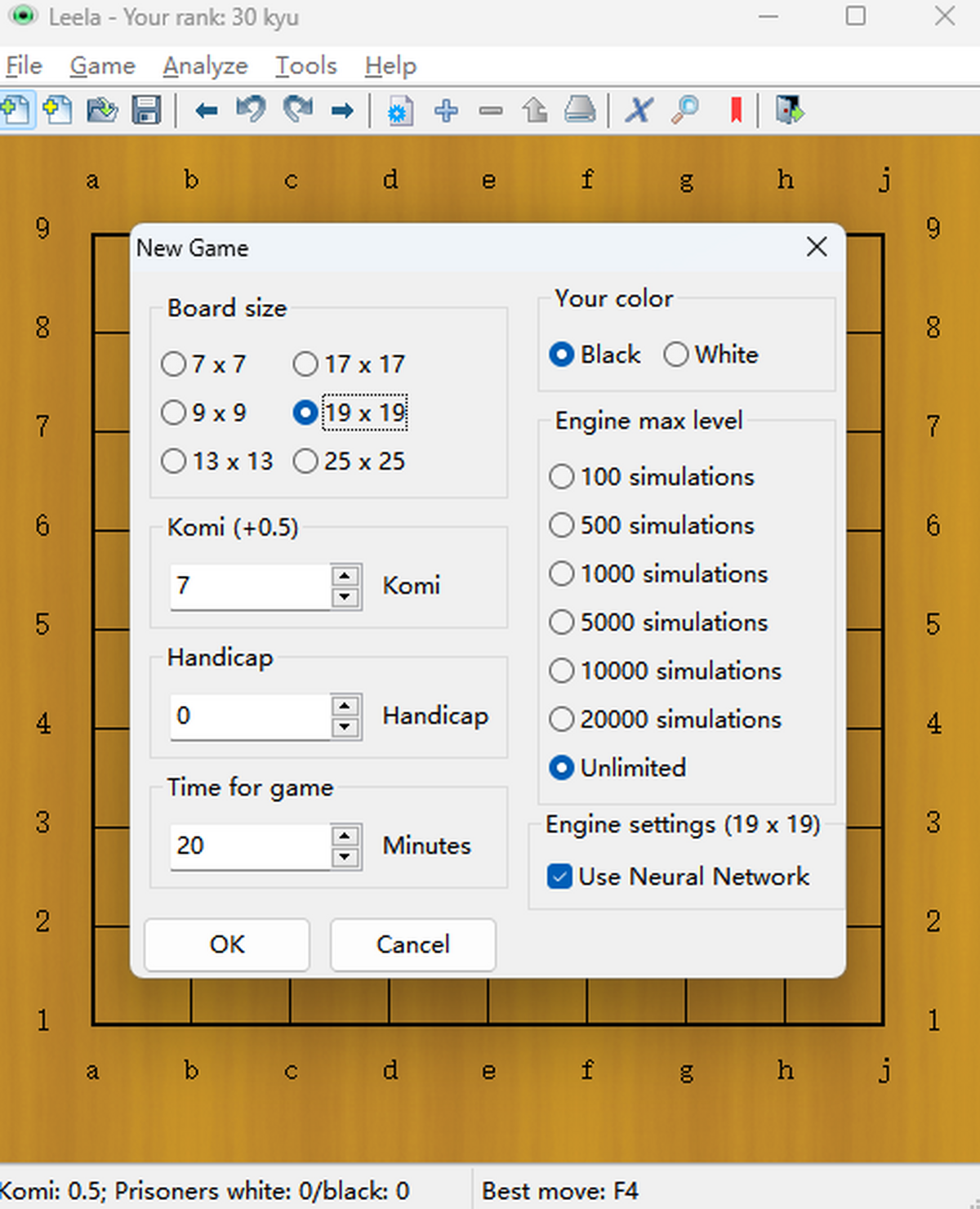This screenshot has height=1209, width=980.
Task: Click the go back arrow icon
Action: point(207,109)
